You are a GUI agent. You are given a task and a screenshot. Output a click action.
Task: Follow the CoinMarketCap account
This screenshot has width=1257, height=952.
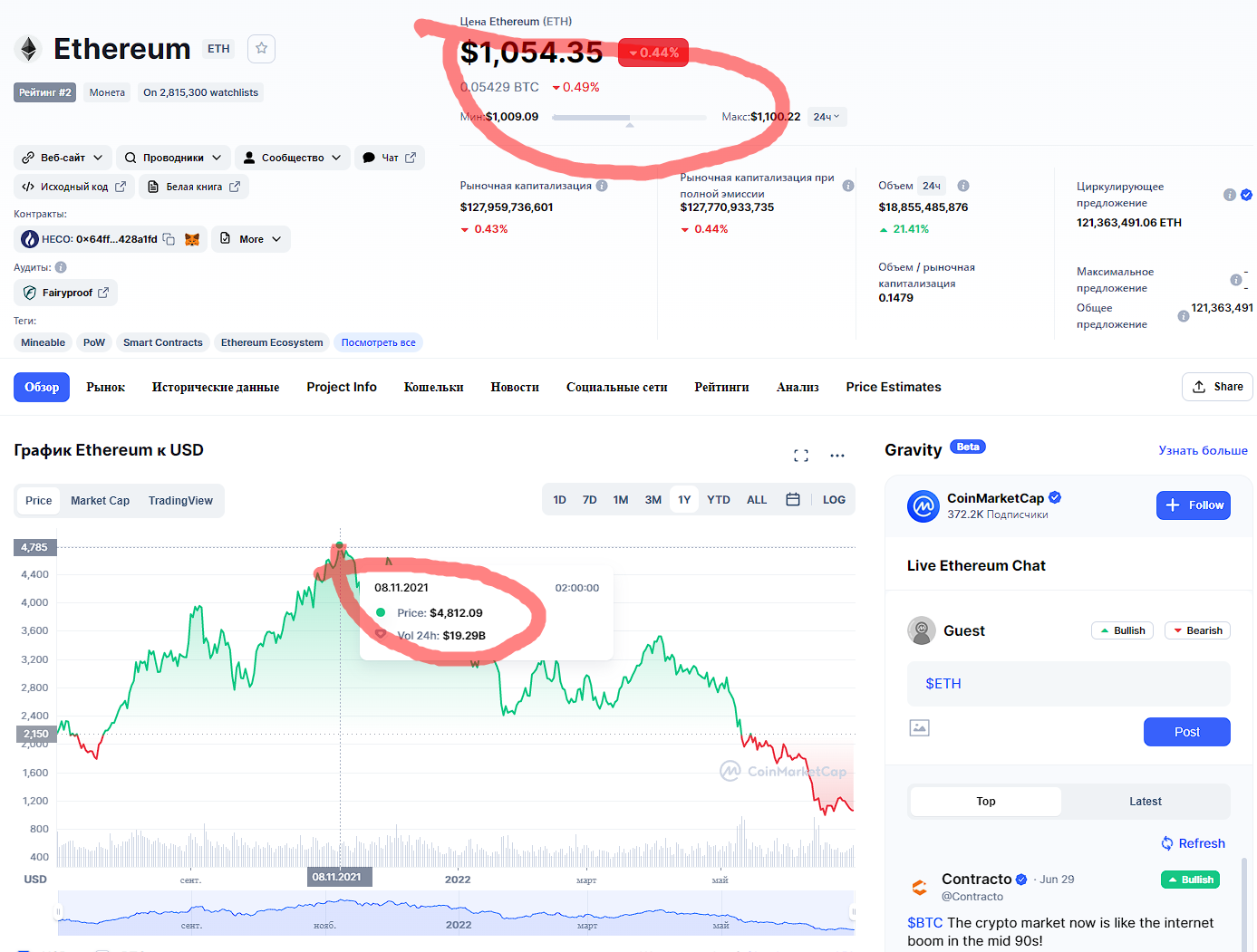point(1193,505)
